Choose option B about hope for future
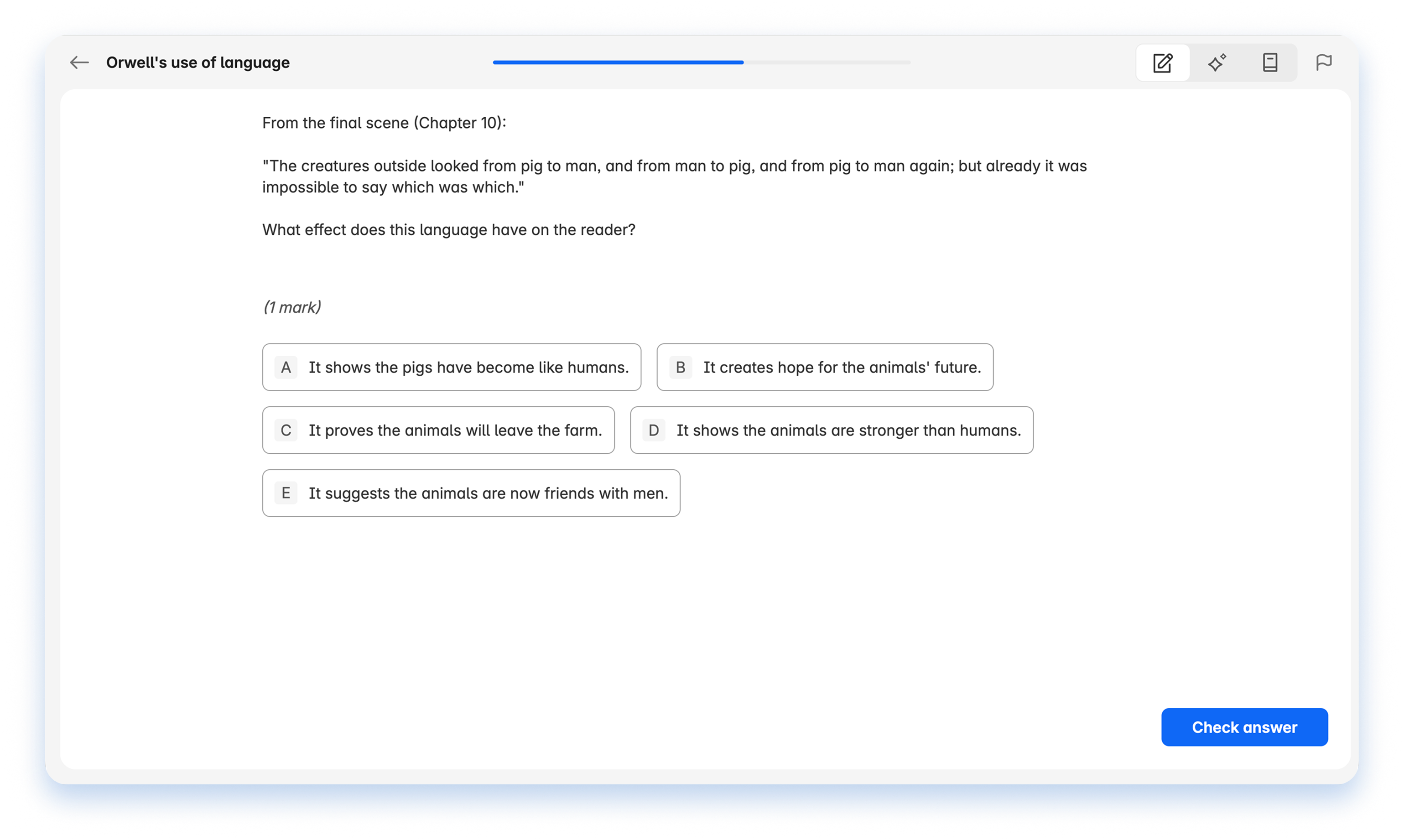The image size is (1404, 840). click(841, 368)
